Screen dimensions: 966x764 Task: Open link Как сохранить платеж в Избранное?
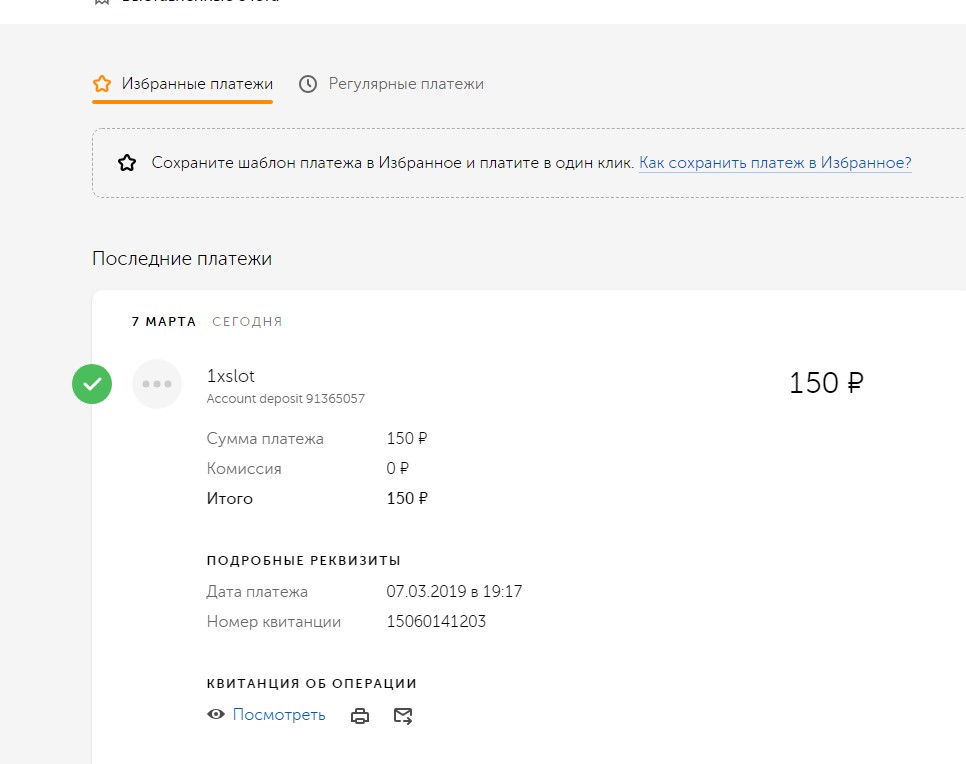click(775, 163)
